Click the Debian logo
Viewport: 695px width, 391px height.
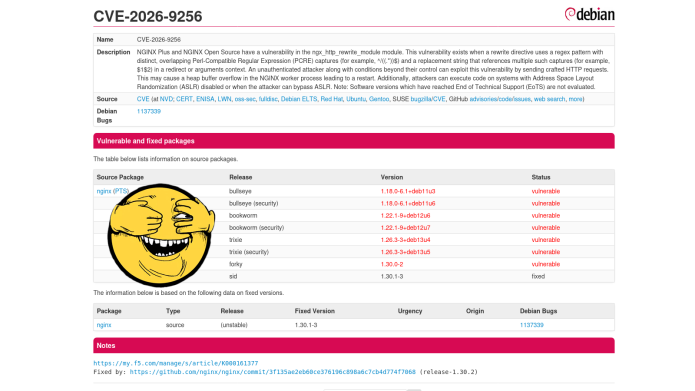point(589,14)
